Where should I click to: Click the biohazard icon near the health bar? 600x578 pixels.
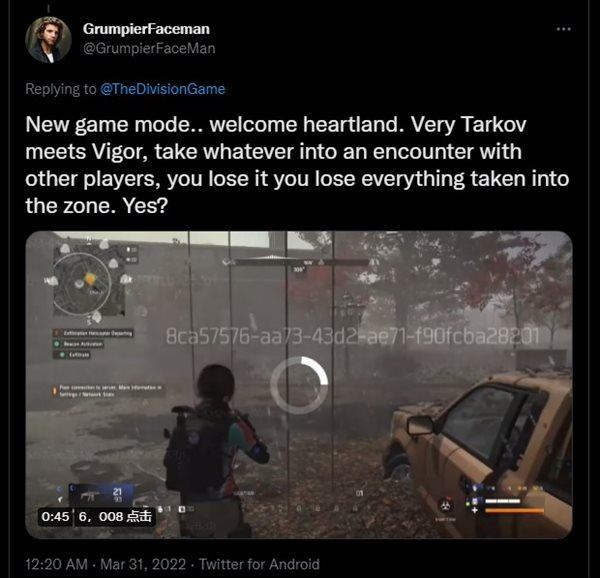(x=444, y=506)
